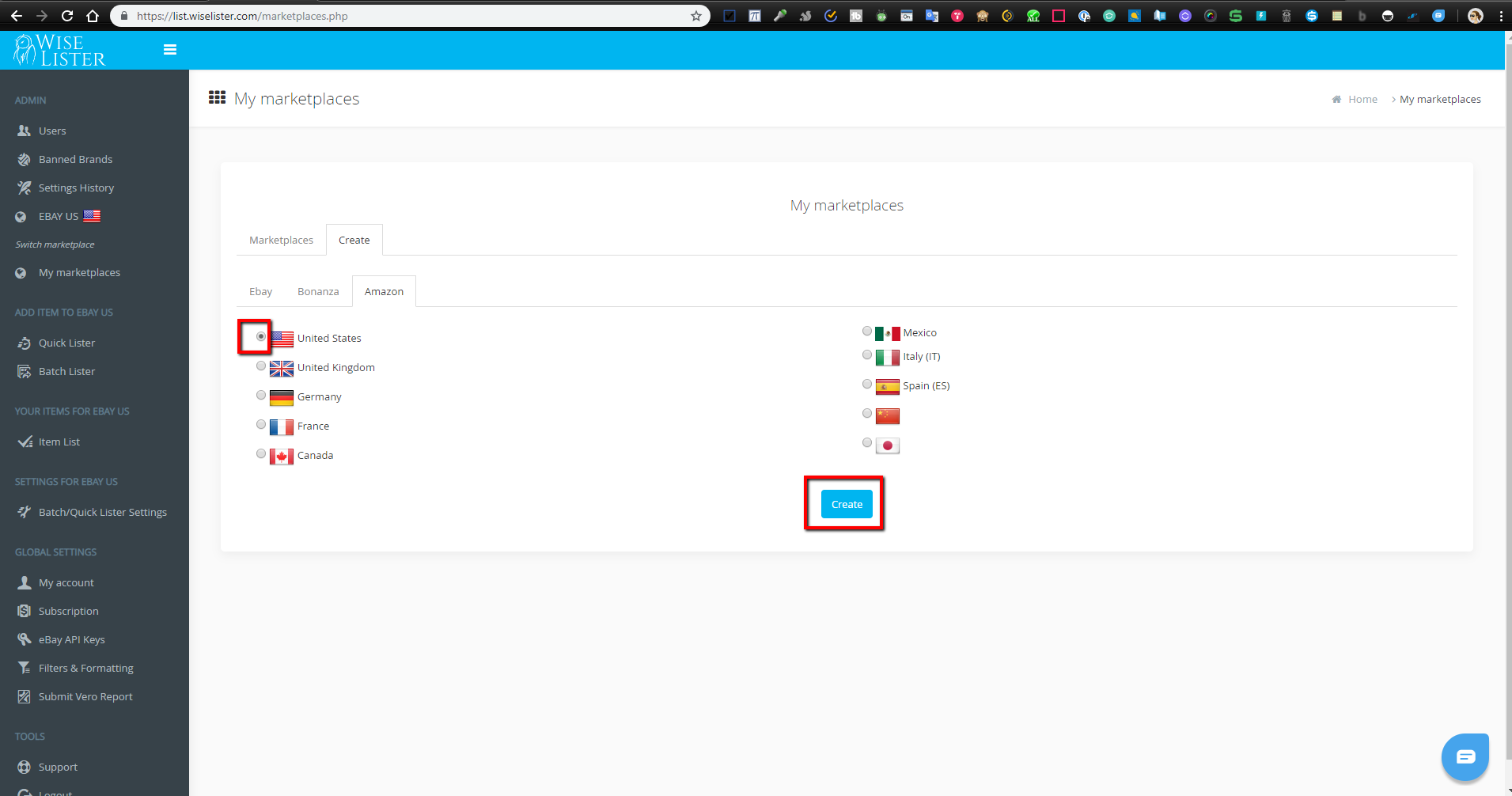Viewport: 1512px width, 796px height.
Task: Switch to the Bonanza sub-tab
Action: (x=318, y=291)
